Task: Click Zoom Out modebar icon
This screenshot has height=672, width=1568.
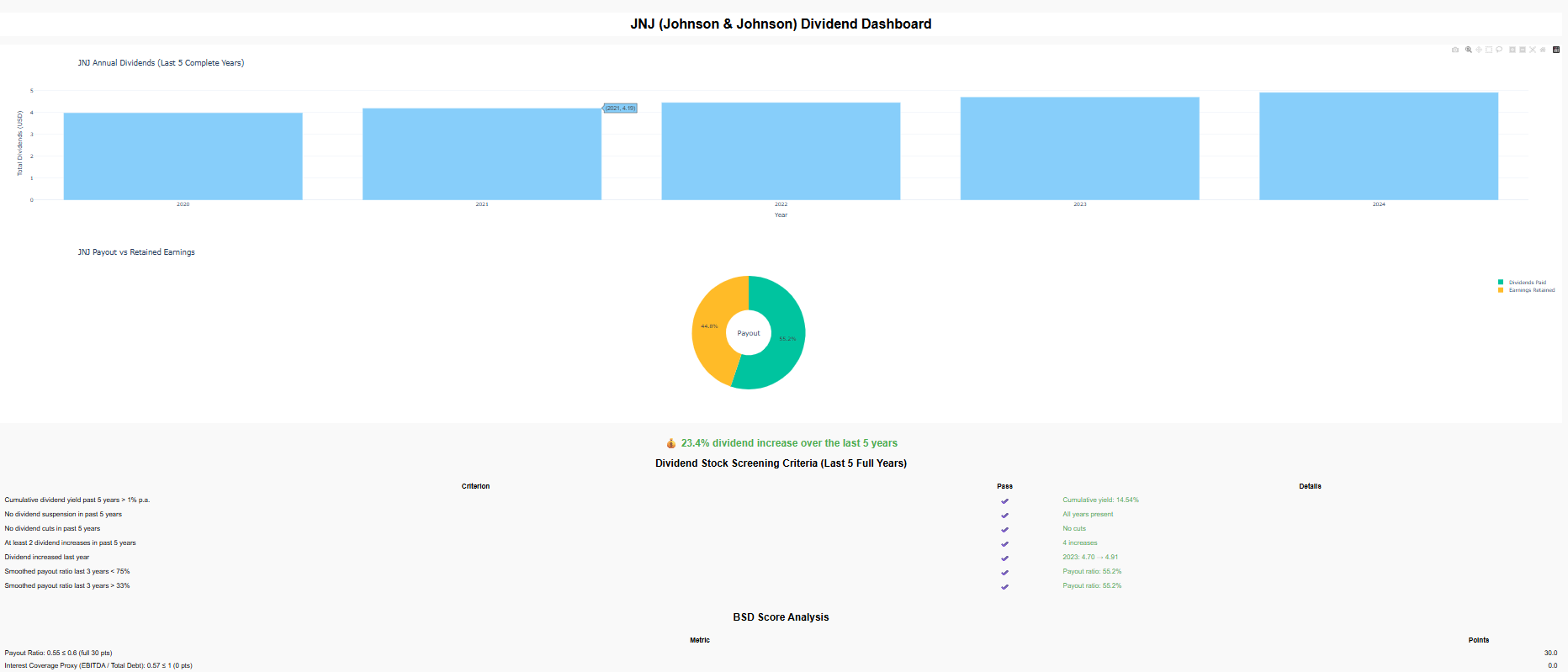Action: [x=1523, y=50]
